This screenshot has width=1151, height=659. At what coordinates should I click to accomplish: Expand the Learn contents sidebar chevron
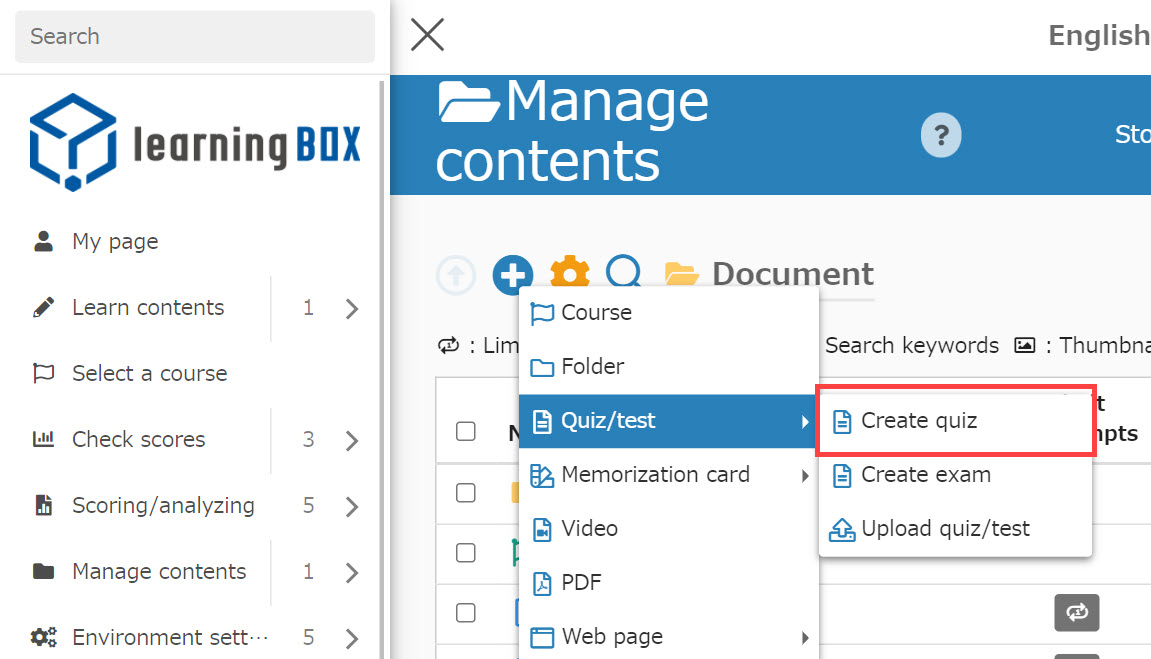[x=351, y=308]
